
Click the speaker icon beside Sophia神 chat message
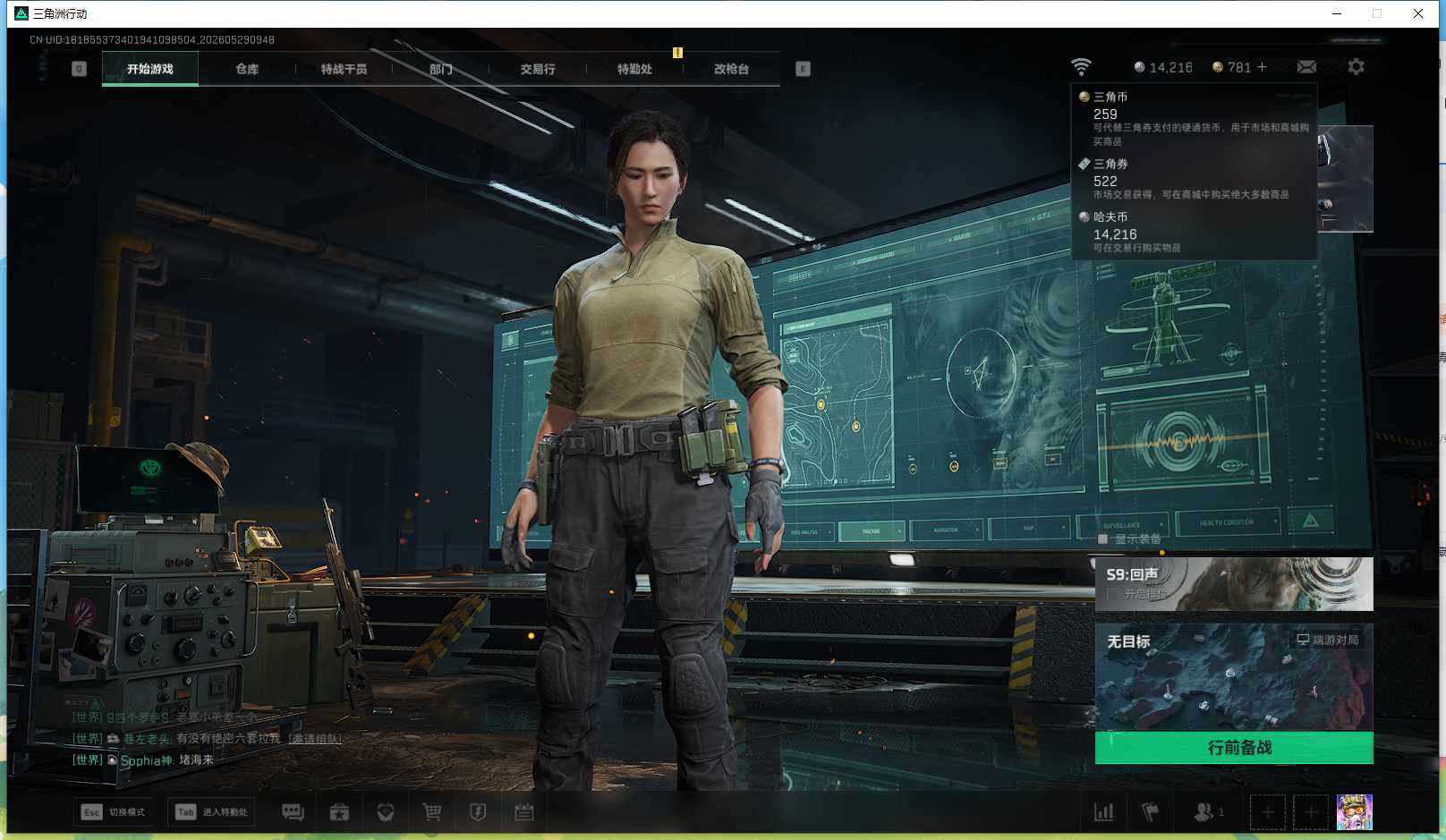113,760
